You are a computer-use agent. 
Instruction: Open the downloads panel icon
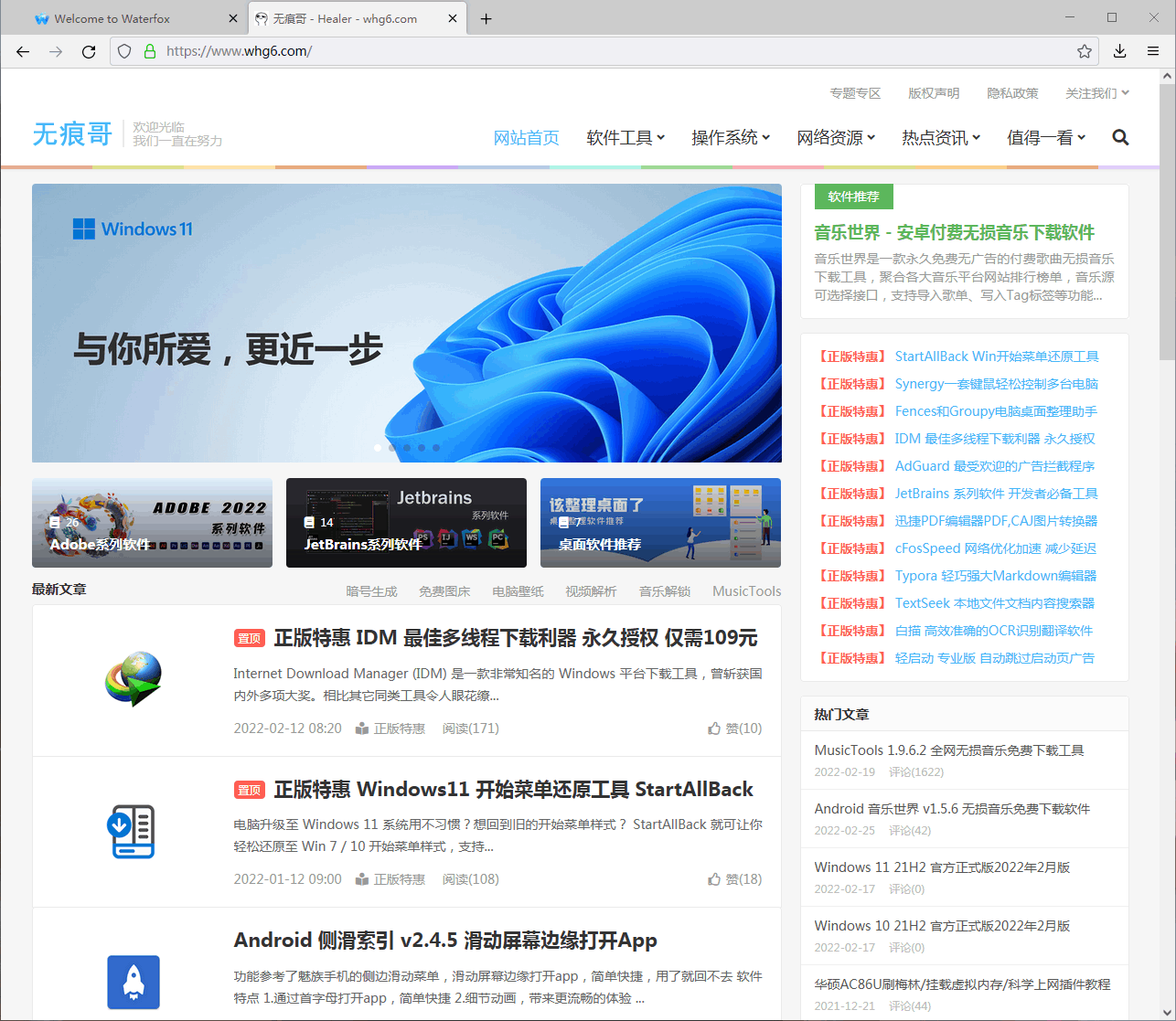(1119, 51)
